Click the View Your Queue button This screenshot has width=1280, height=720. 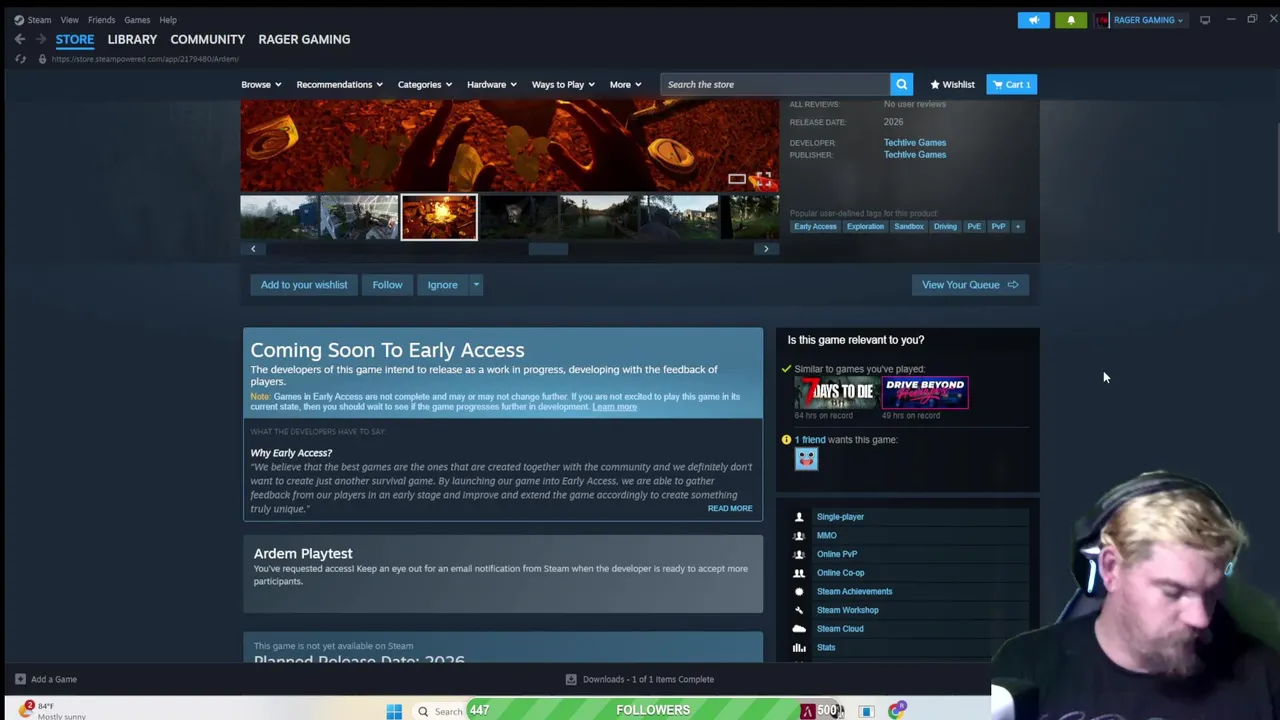click(970, 285)
